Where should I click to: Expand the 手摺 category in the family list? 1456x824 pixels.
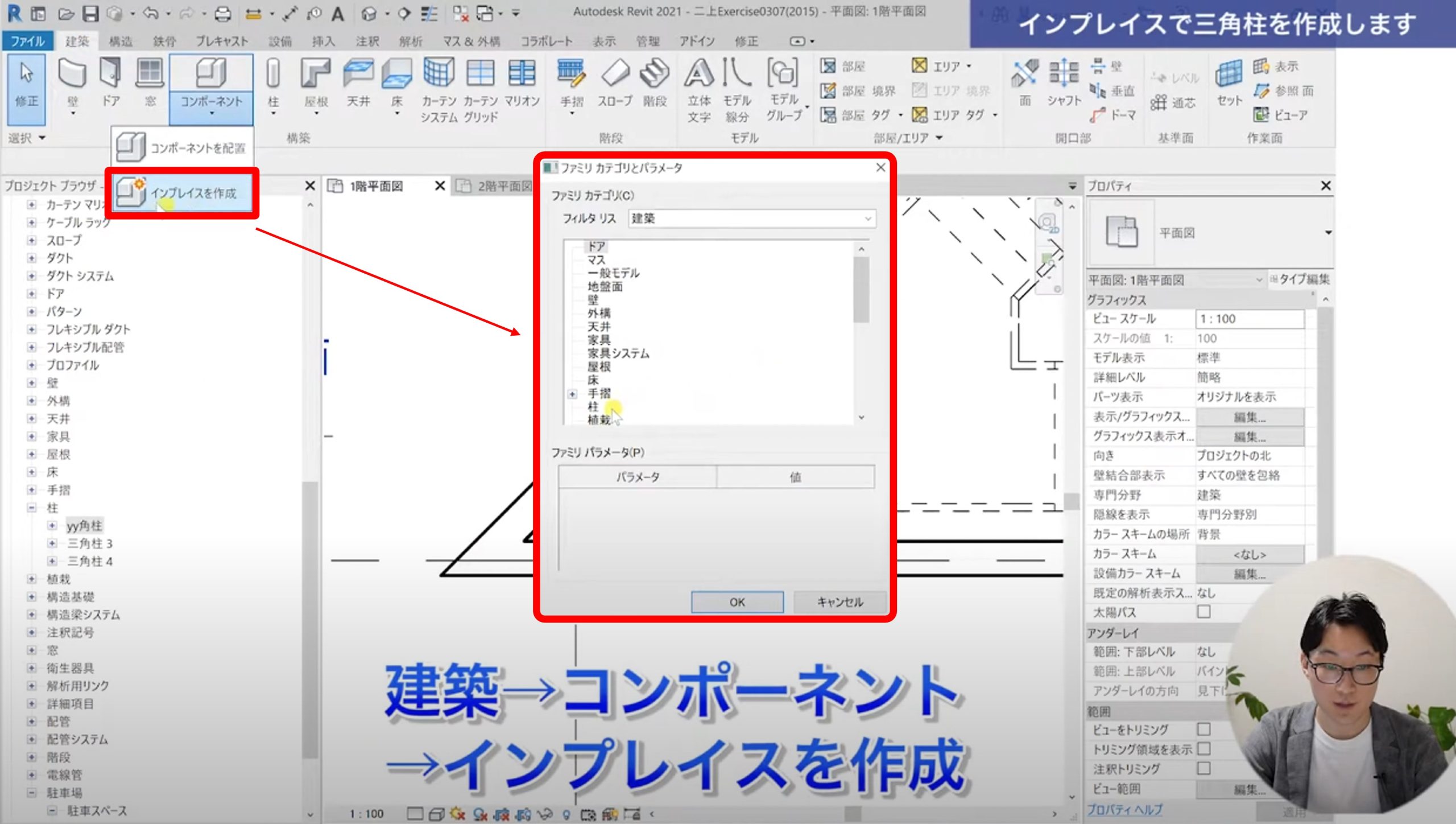[573, 394]
